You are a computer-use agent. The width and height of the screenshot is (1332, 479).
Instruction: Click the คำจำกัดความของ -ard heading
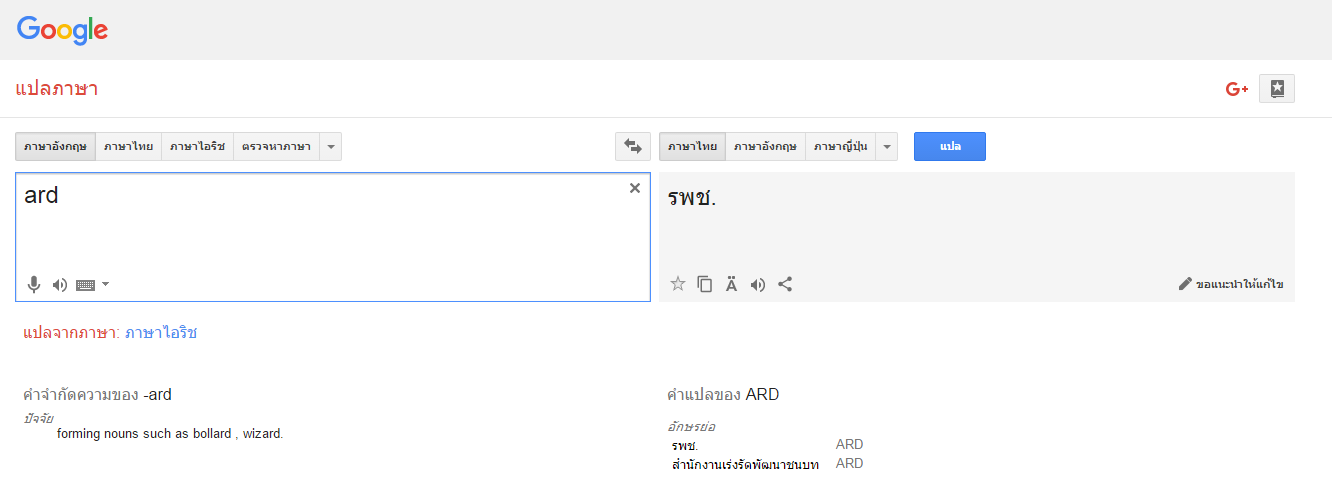click(x=97, y=395)
